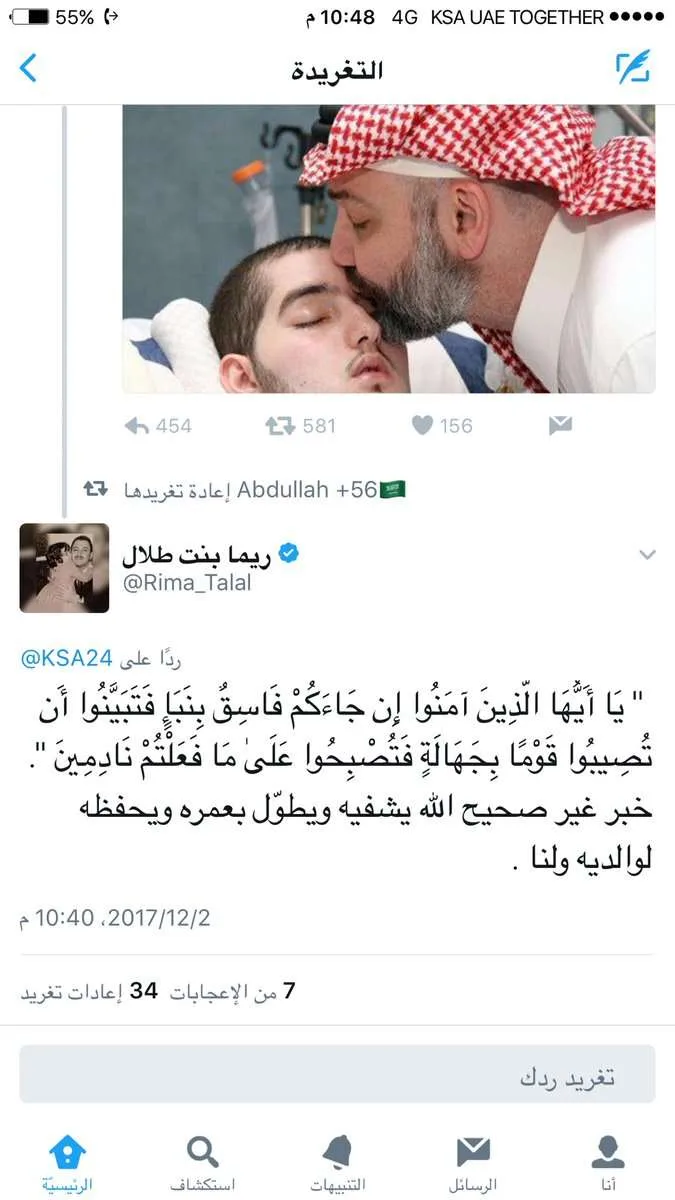The image size is (675, 1200).
Task: Retweet the quoted tweet showing 581
Action: tap(300, 426)
